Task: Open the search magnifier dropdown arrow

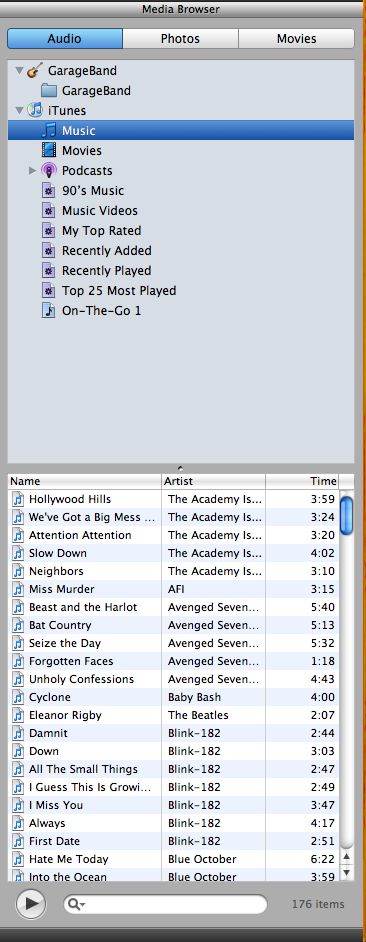Action: (x=78, y=904)
